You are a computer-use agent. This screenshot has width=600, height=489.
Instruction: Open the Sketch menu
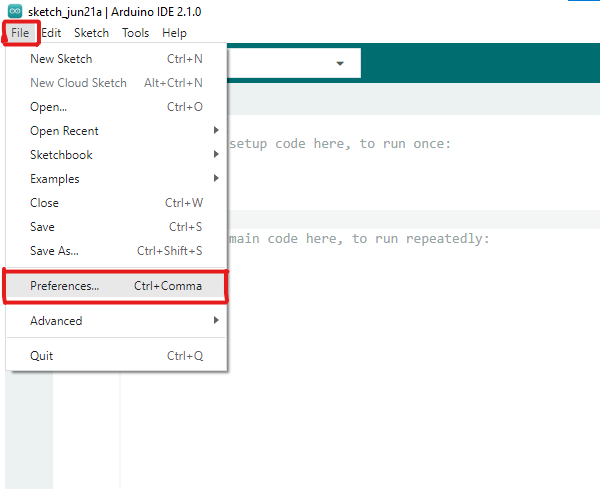click(91, 33)
